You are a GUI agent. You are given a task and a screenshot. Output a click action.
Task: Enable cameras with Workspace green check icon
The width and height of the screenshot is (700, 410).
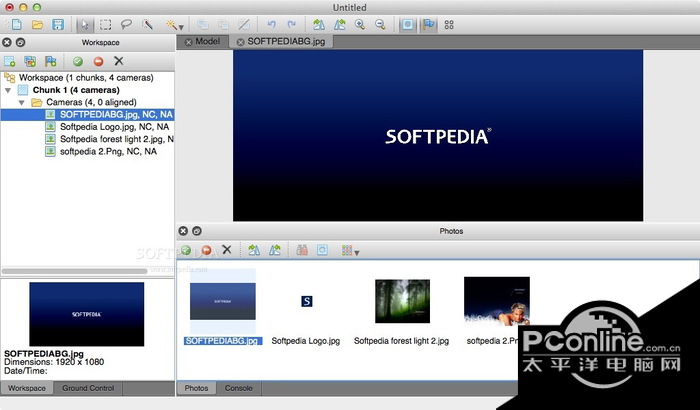click(x=77, y=61)
